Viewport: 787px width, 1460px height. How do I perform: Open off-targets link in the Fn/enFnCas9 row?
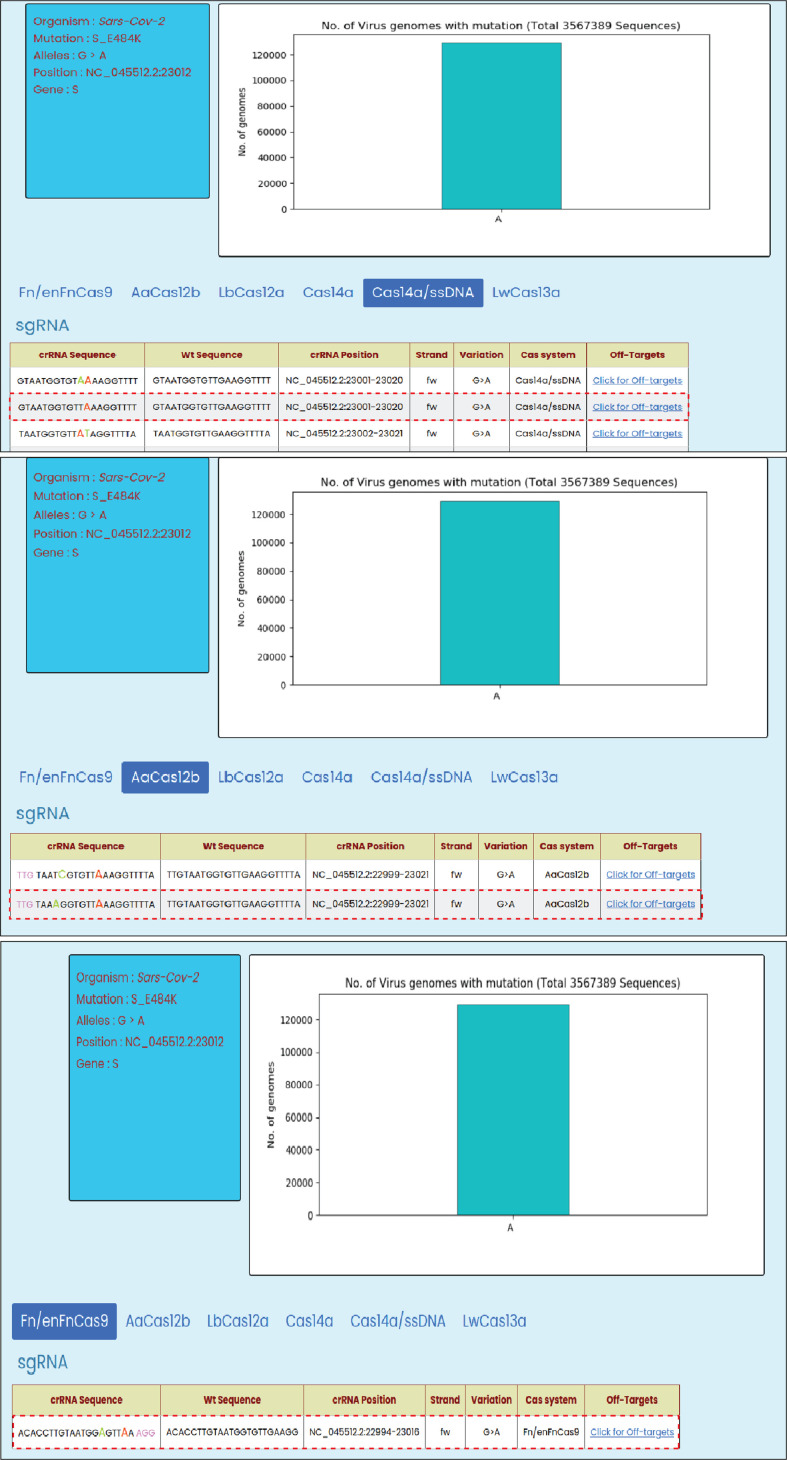click(632, 1432)
